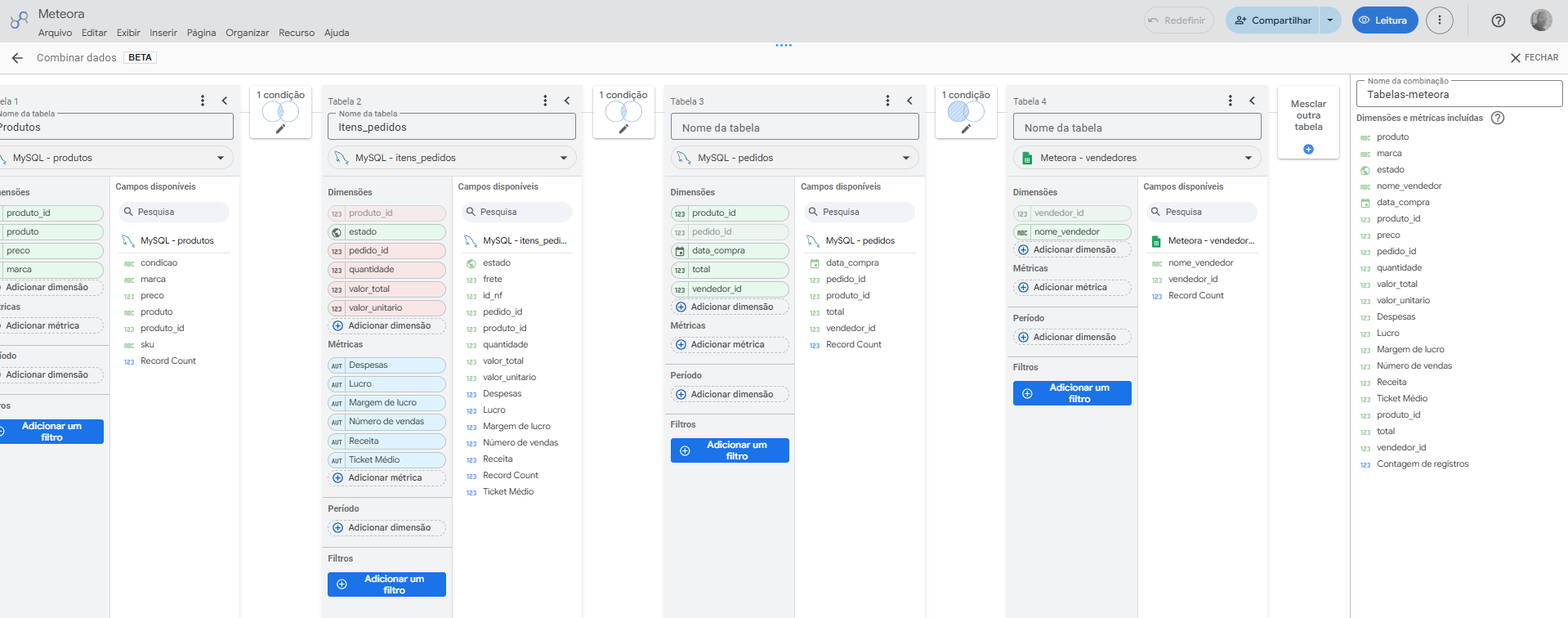Click Adicionar métrica in Tabela 4
The image size is (1568, 618).
(1072, 288)
